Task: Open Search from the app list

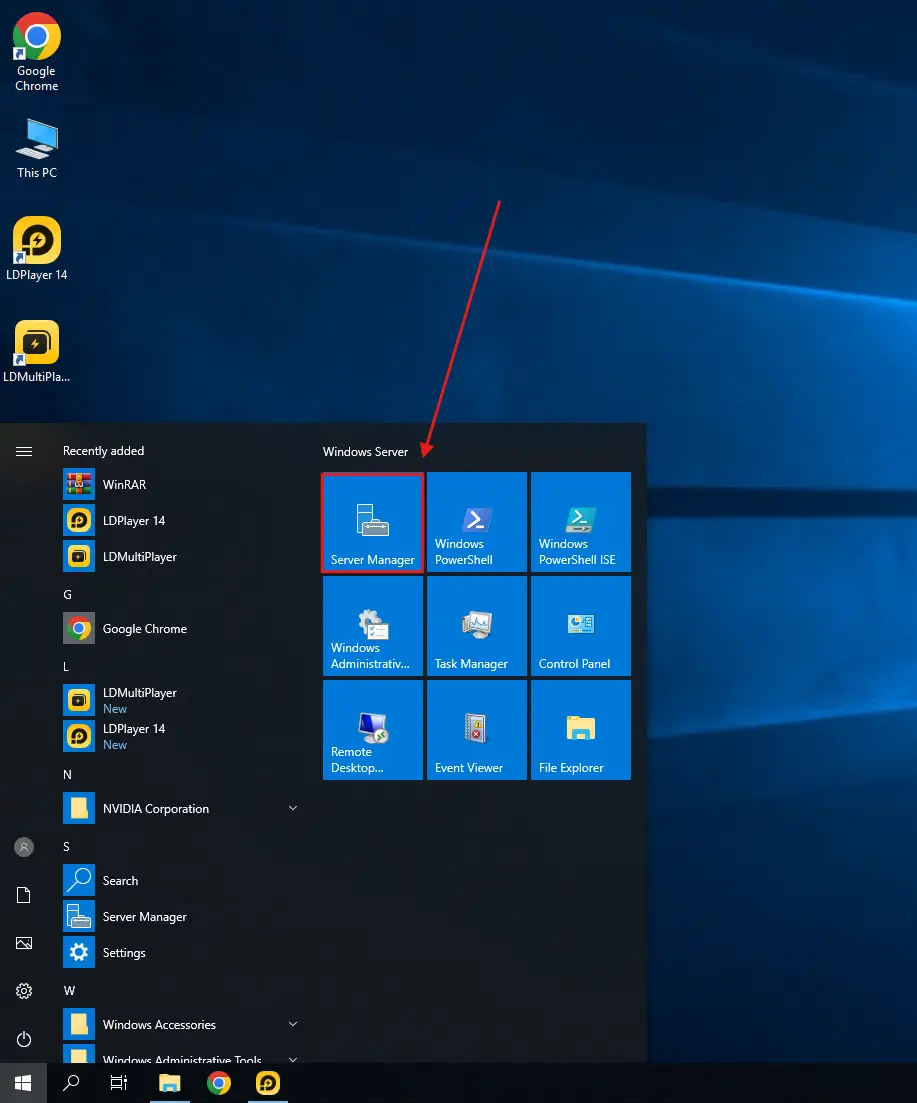Action: click(x=181, y=881)
